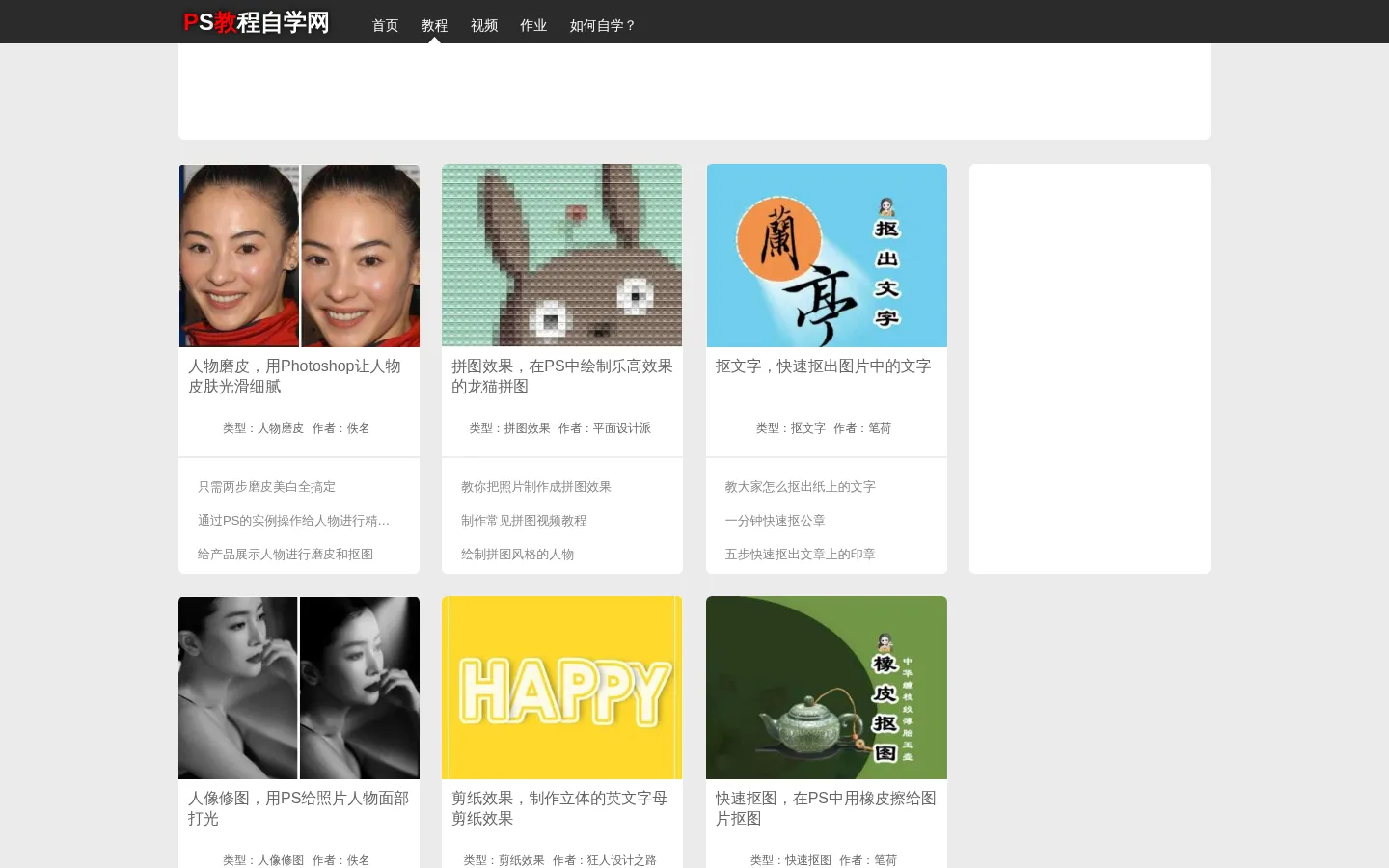Viewport: 1389px width, 868px height.
Task: Open title 快速抠图，在PS中用橡皮擦给图片抠图
Action: click(826, 808)
